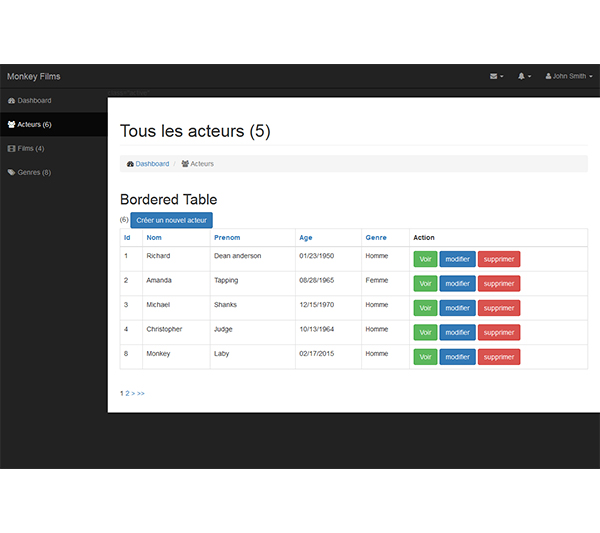Open Genres (8) in the sidebar
The width and height of the screenshot is (600, 533).
tap(33, 172)
